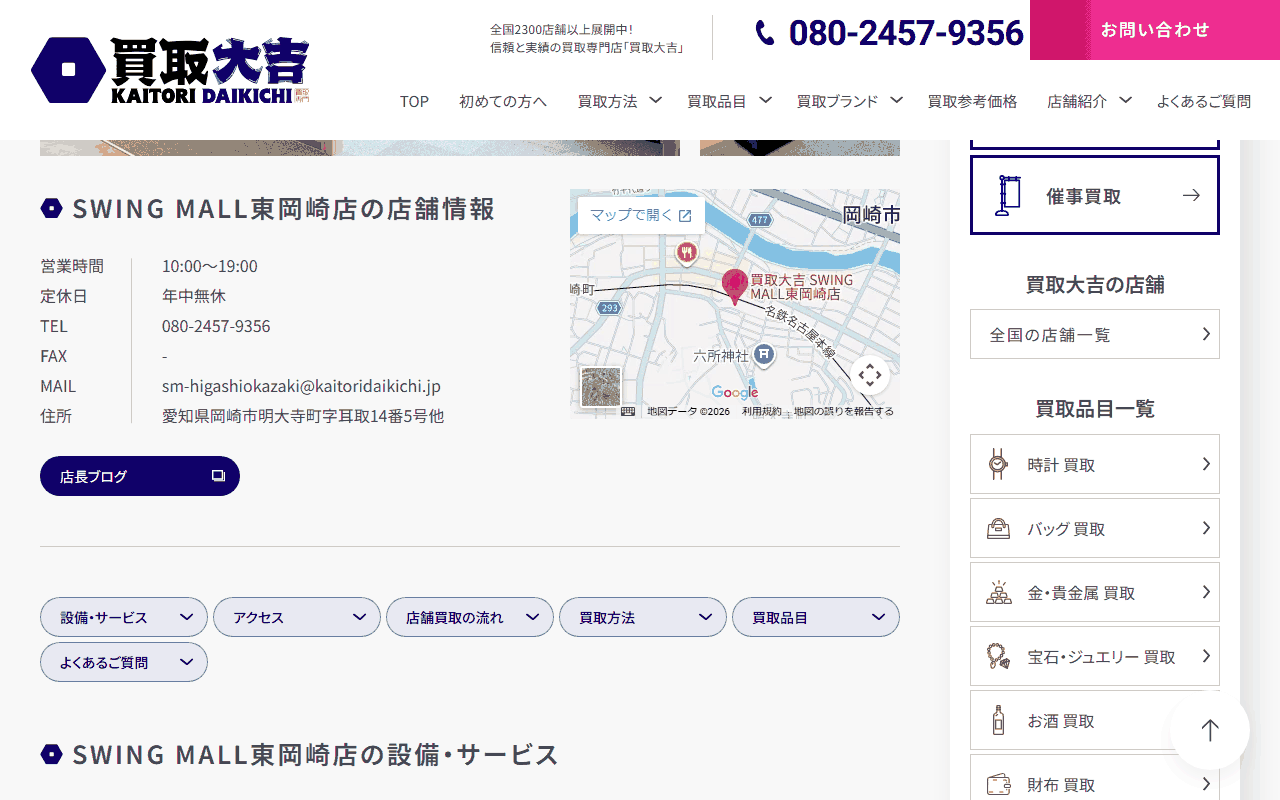Click the satellite layer thumbnail on map
Image resolution: width=1280 pixels, height=800 pixels.
click(601, 387)
